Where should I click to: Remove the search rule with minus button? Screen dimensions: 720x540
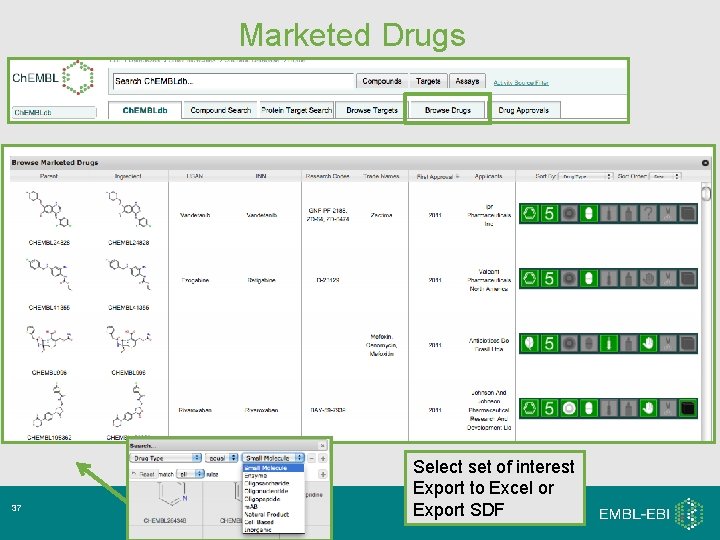(311, 458)
